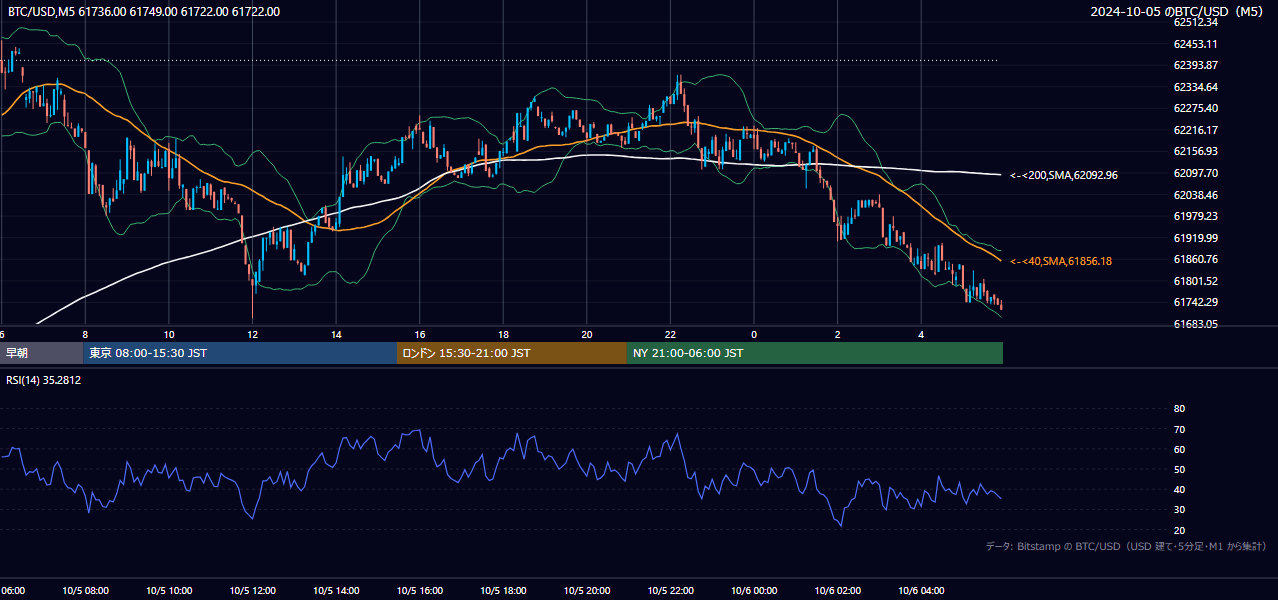This screenshot has width=1278, height=600.
Task: Click price axis label 62038.46
Action: point(1195,195)
